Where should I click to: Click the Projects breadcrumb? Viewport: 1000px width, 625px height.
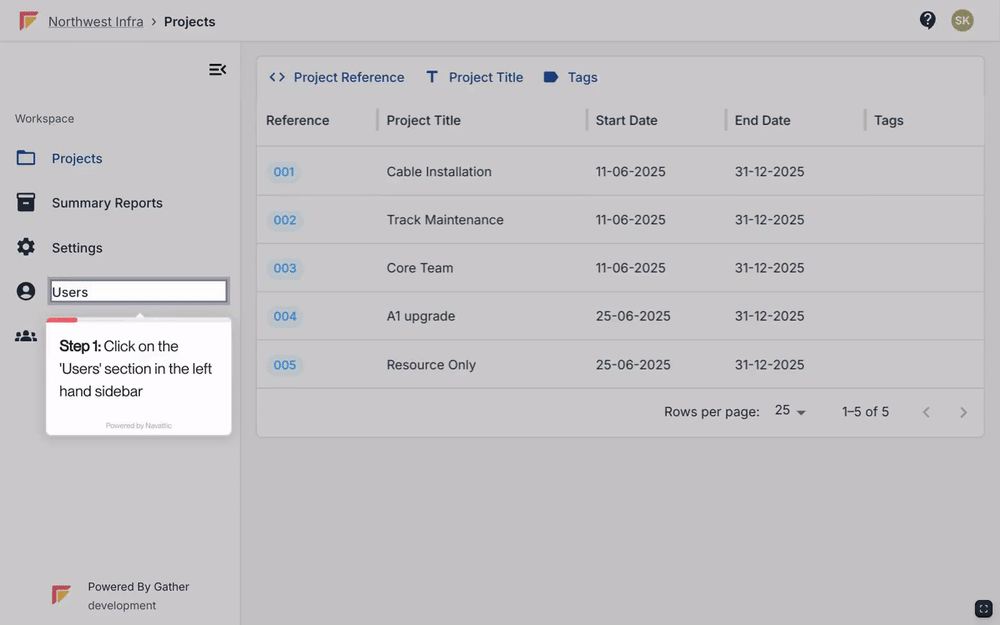189,22
